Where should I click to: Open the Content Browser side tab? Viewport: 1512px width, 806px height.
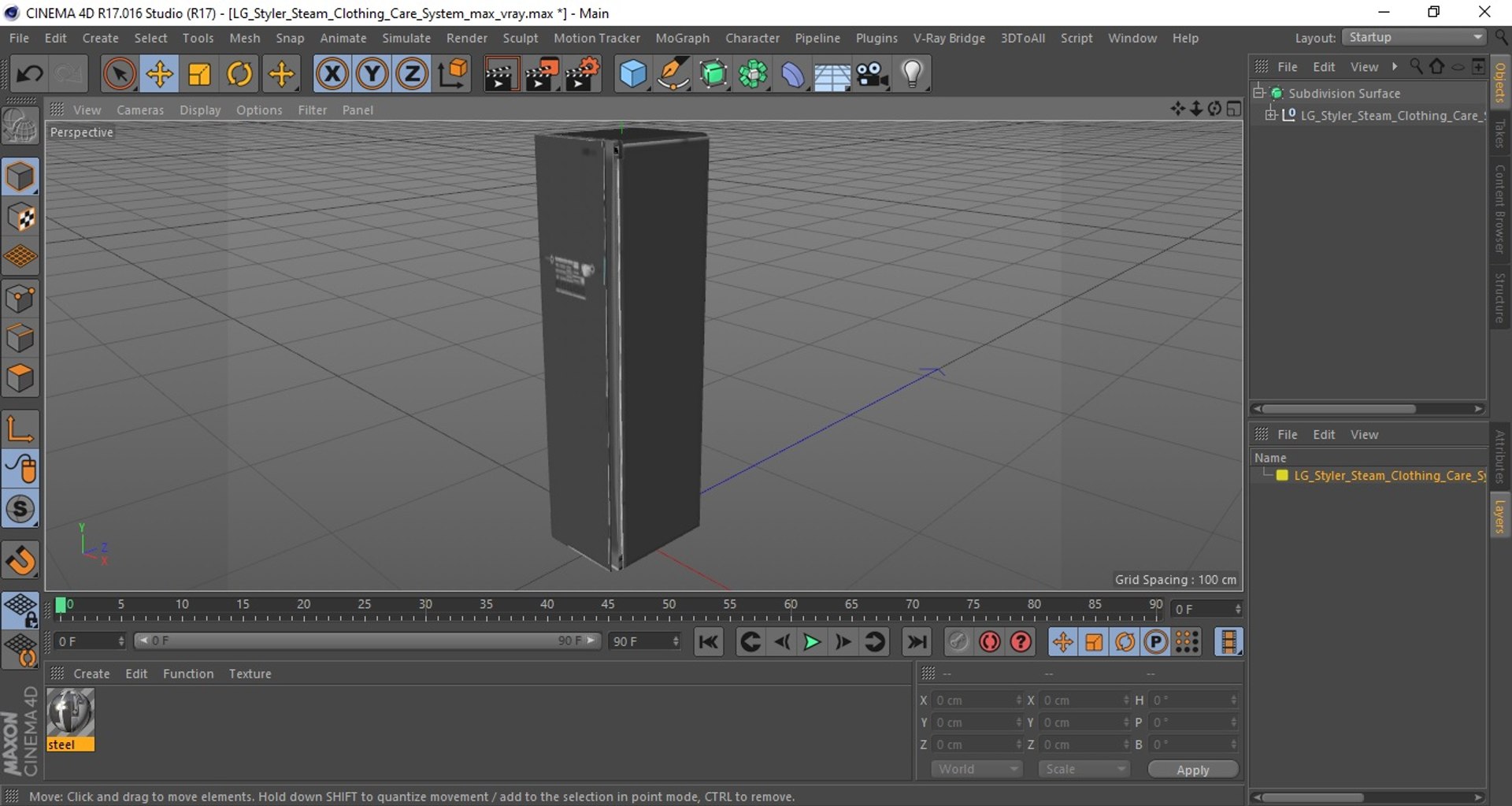pyautogui.click(x=1500, y=208)
